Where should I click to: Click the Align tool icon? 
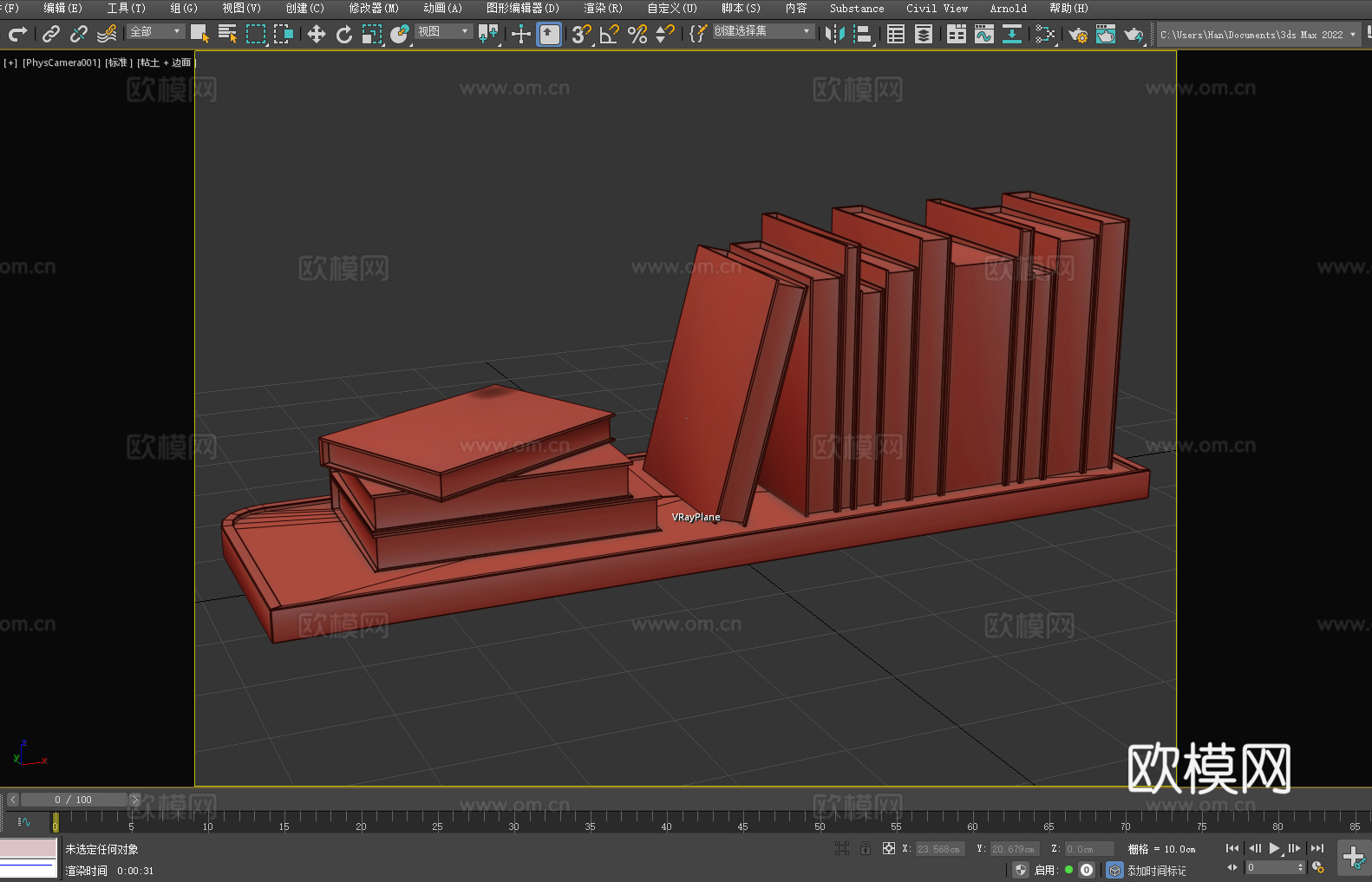point(863,34)
